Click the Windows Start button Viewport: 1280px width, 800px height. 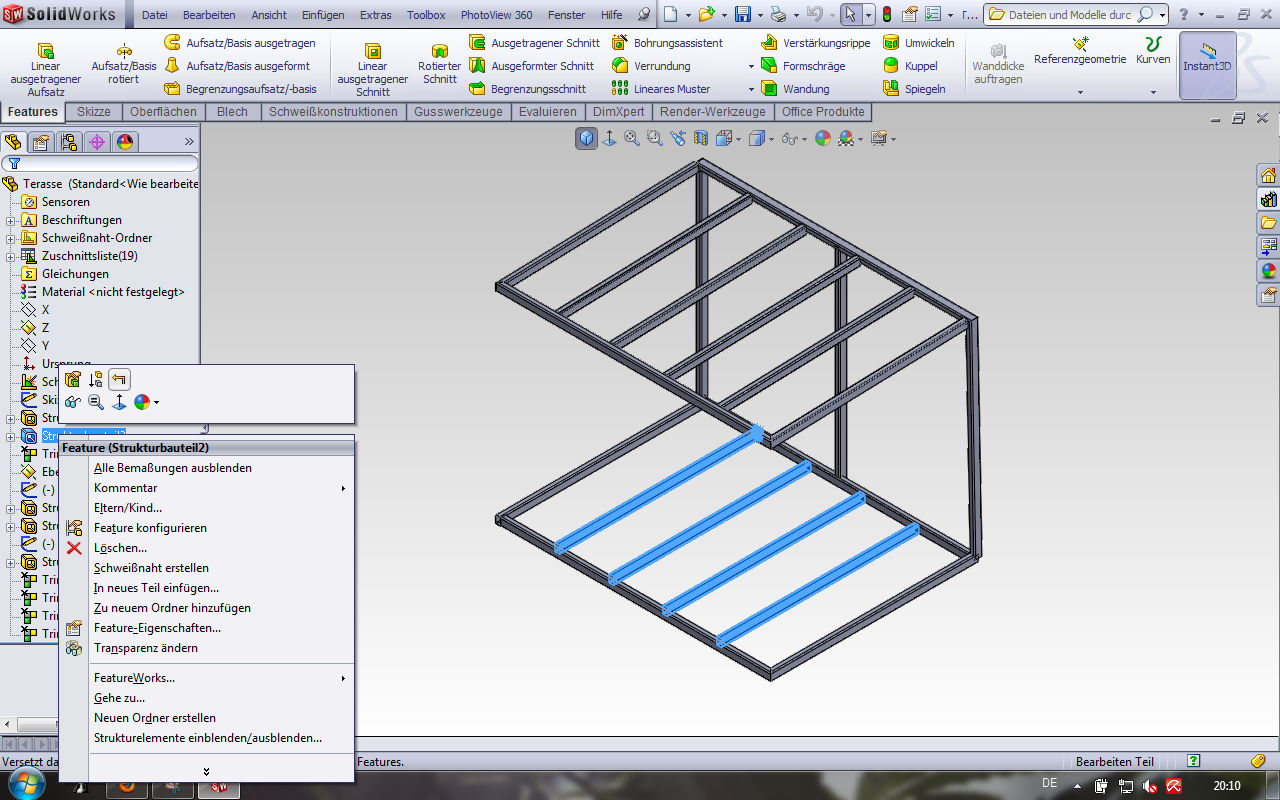click(28, 783)
